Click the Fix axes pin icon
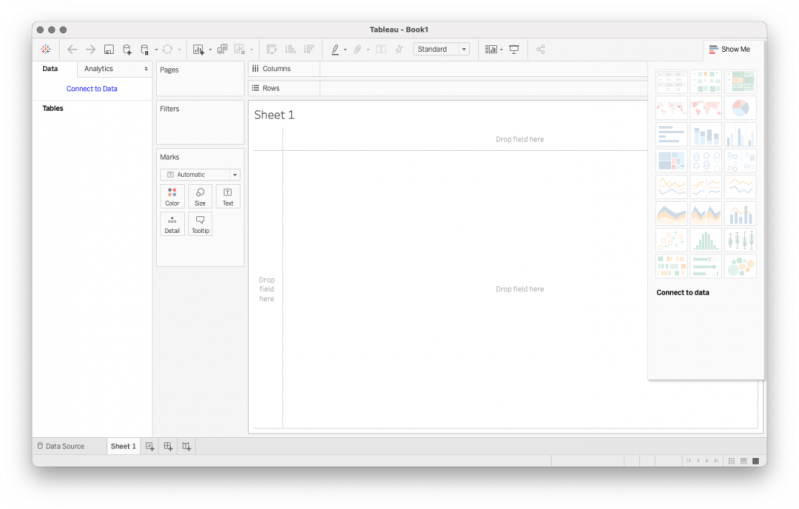The image size is (799, 509). (399, 49)
